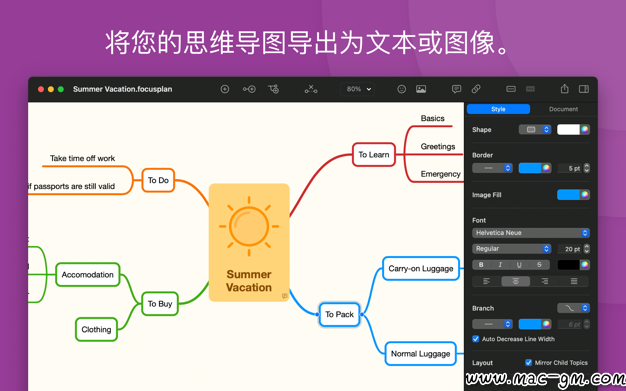Open color wheel for font color
Image resolution: width=626 pixels, height=391 pixels.
(585, 265)
